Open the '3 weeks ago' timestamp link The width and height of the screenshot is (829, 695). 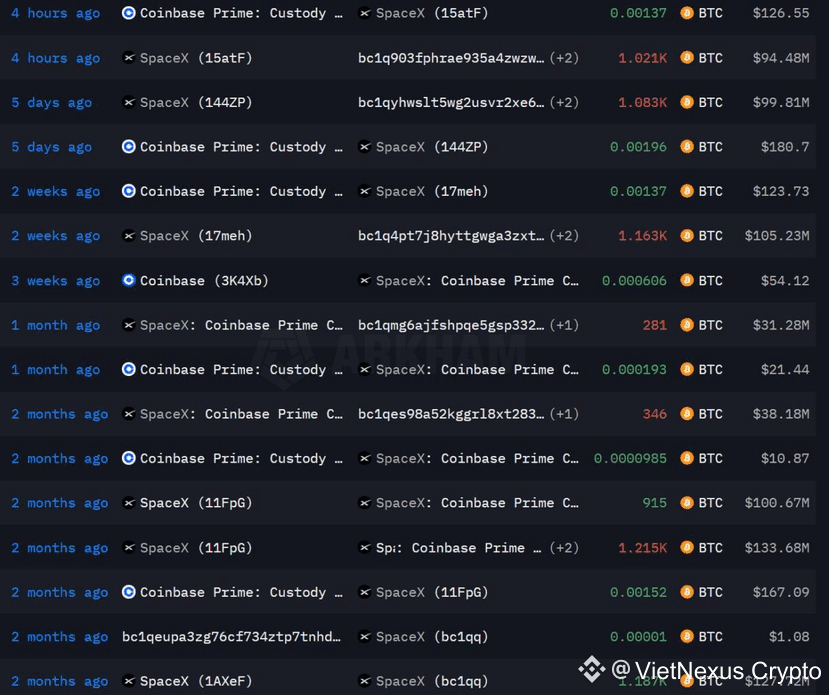(x=56, y=280)
